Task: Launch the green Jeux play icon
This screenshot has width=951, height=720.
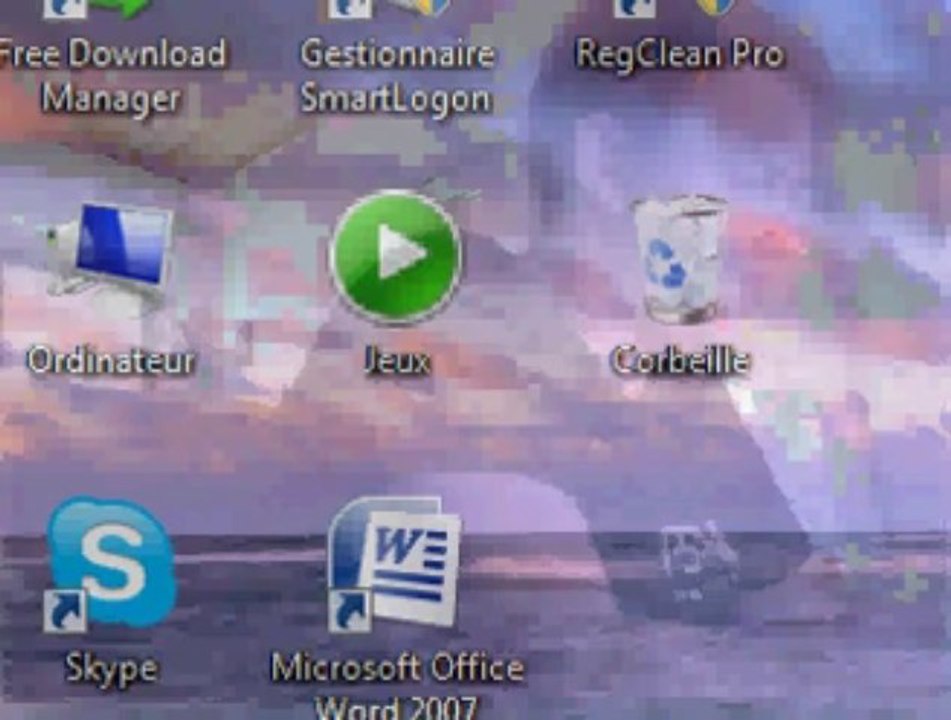Action: 395,257
